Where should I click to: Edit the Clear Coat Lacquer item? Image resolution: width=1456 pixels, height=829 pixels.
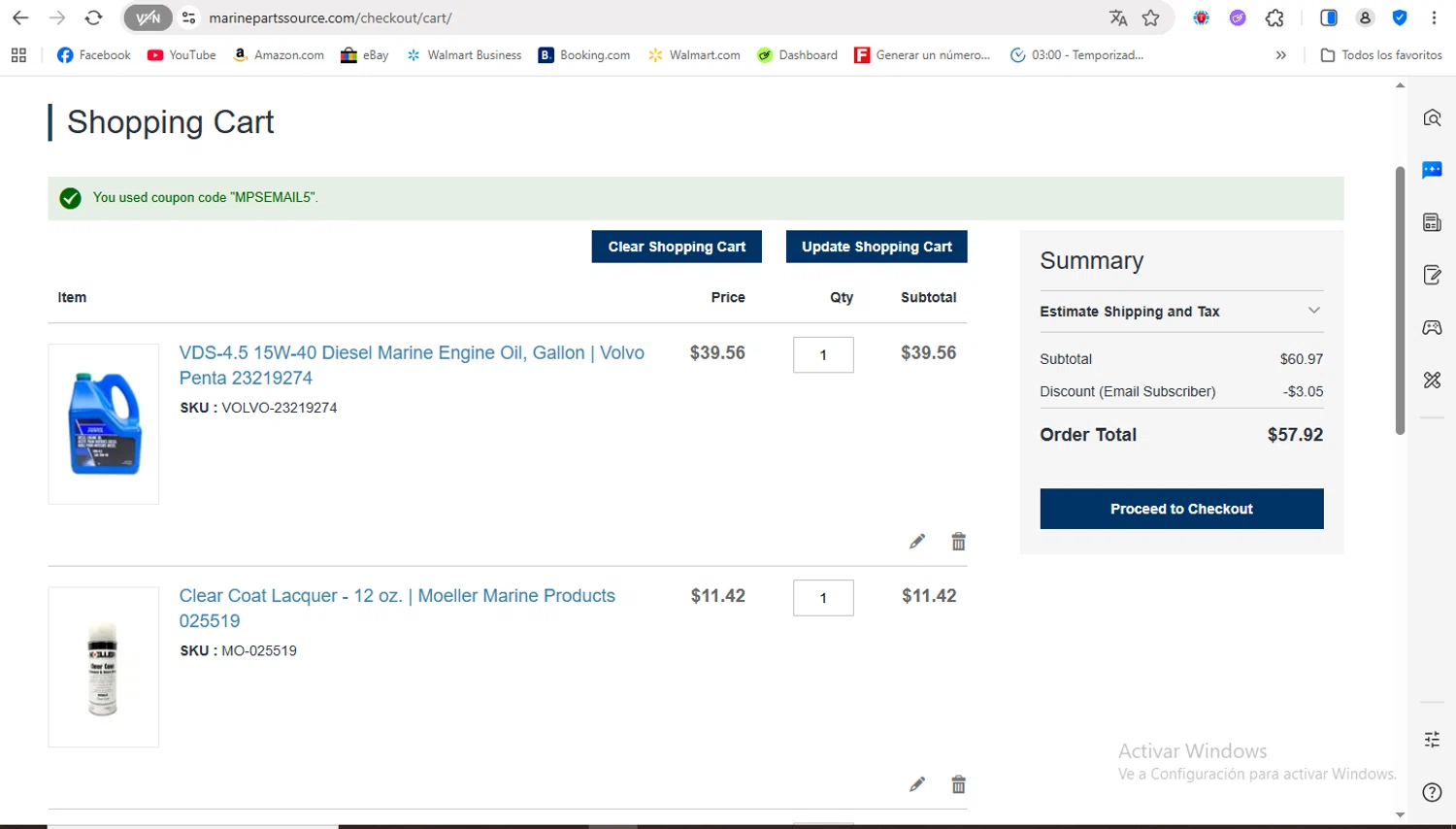point(917,784)
